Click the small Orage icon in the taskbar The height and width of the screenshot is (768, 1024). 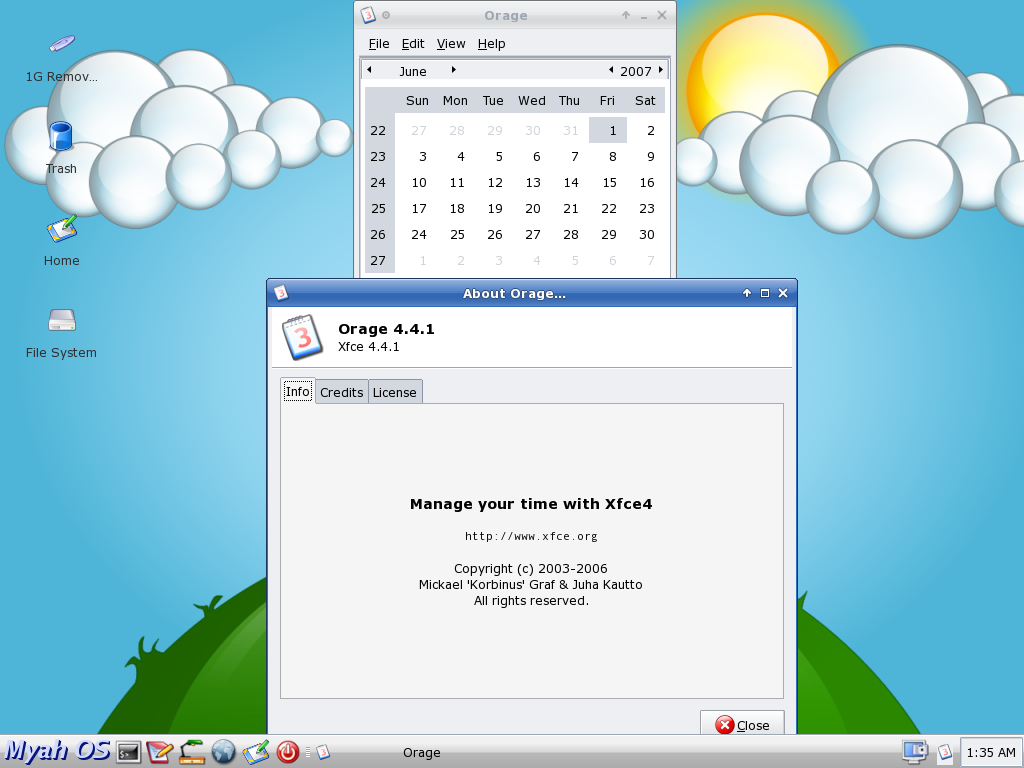[x=323, y=752]
